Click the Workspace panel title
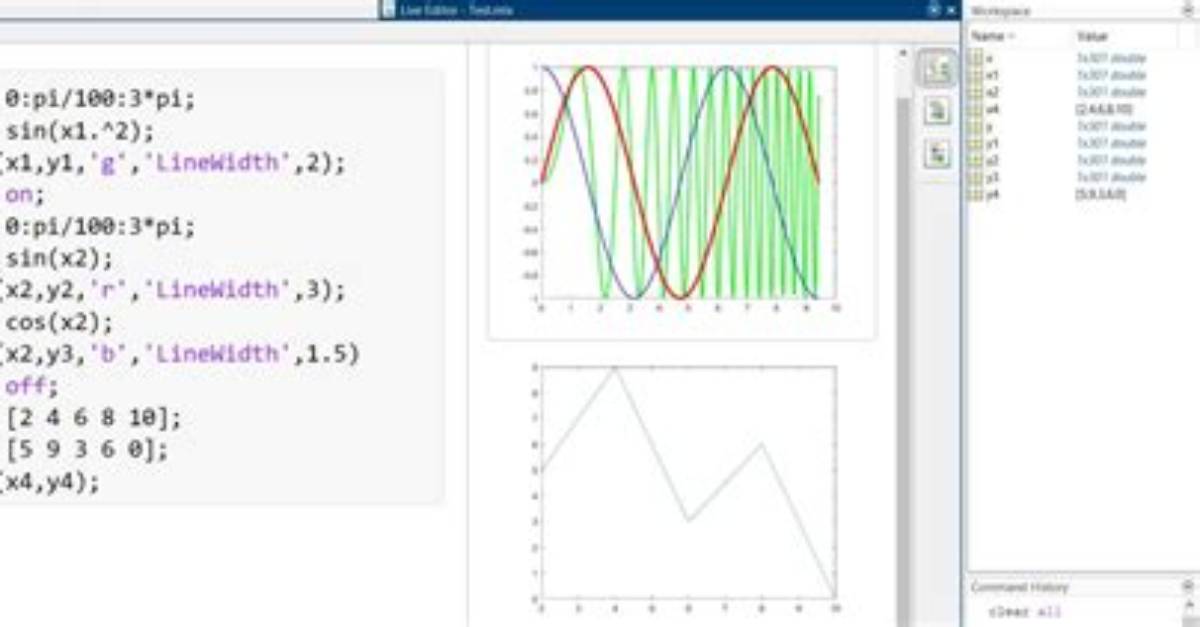This screenshot has width=1200, height=627. pyautogui.click(x=1000, y=10)
